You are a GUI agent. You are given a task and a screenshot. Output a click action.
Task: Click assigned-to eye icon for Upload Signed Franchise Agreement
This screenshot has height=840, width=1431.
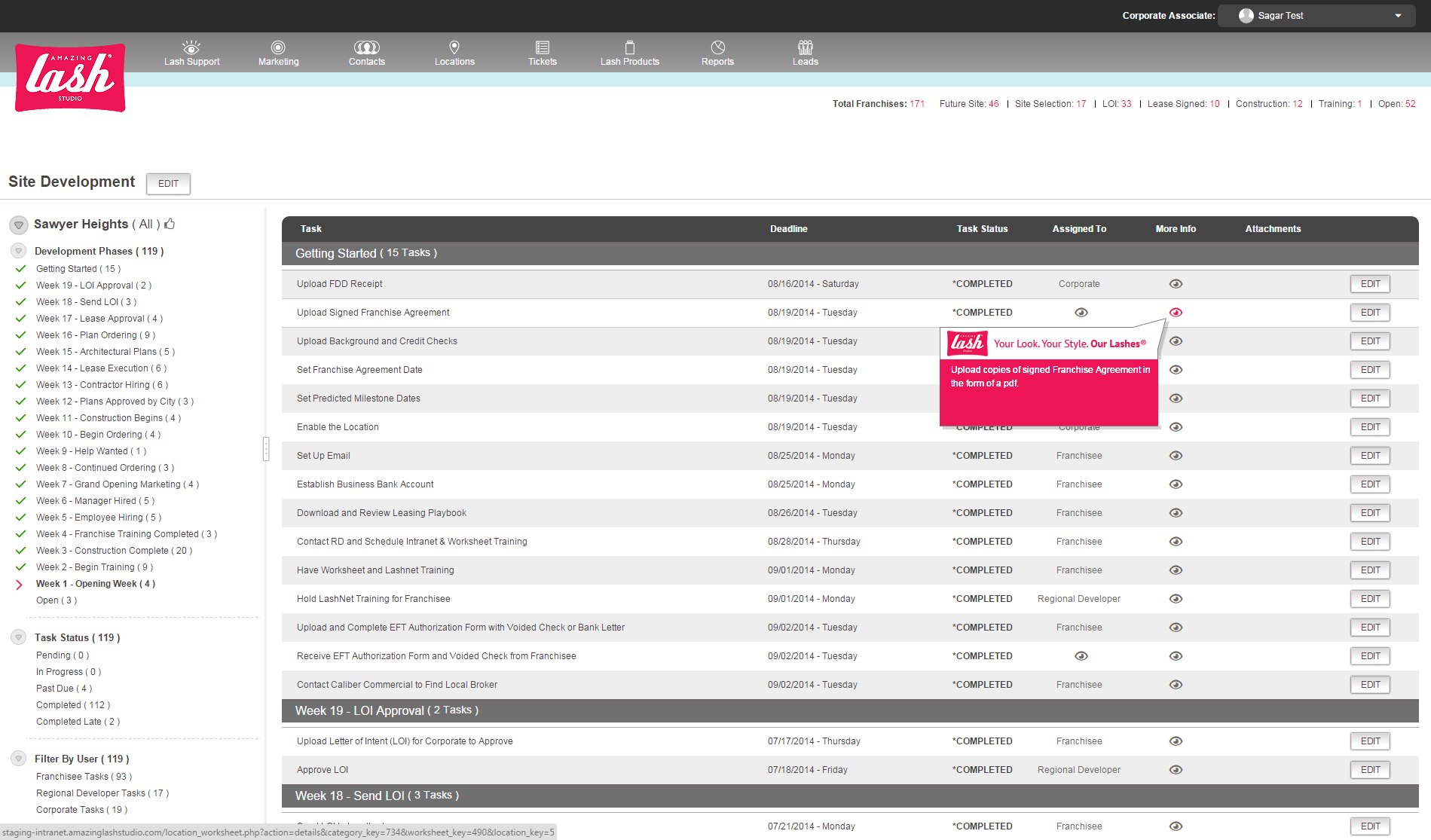1081,313
